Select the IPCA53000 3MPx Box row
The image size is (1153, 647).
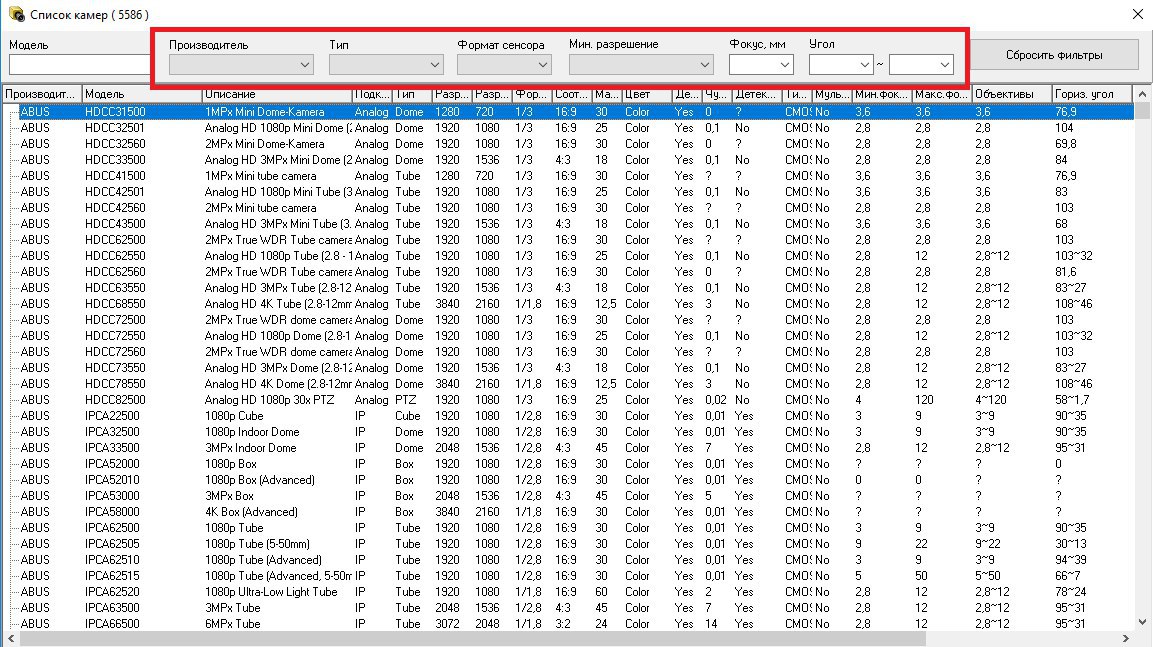coord(575,496)
